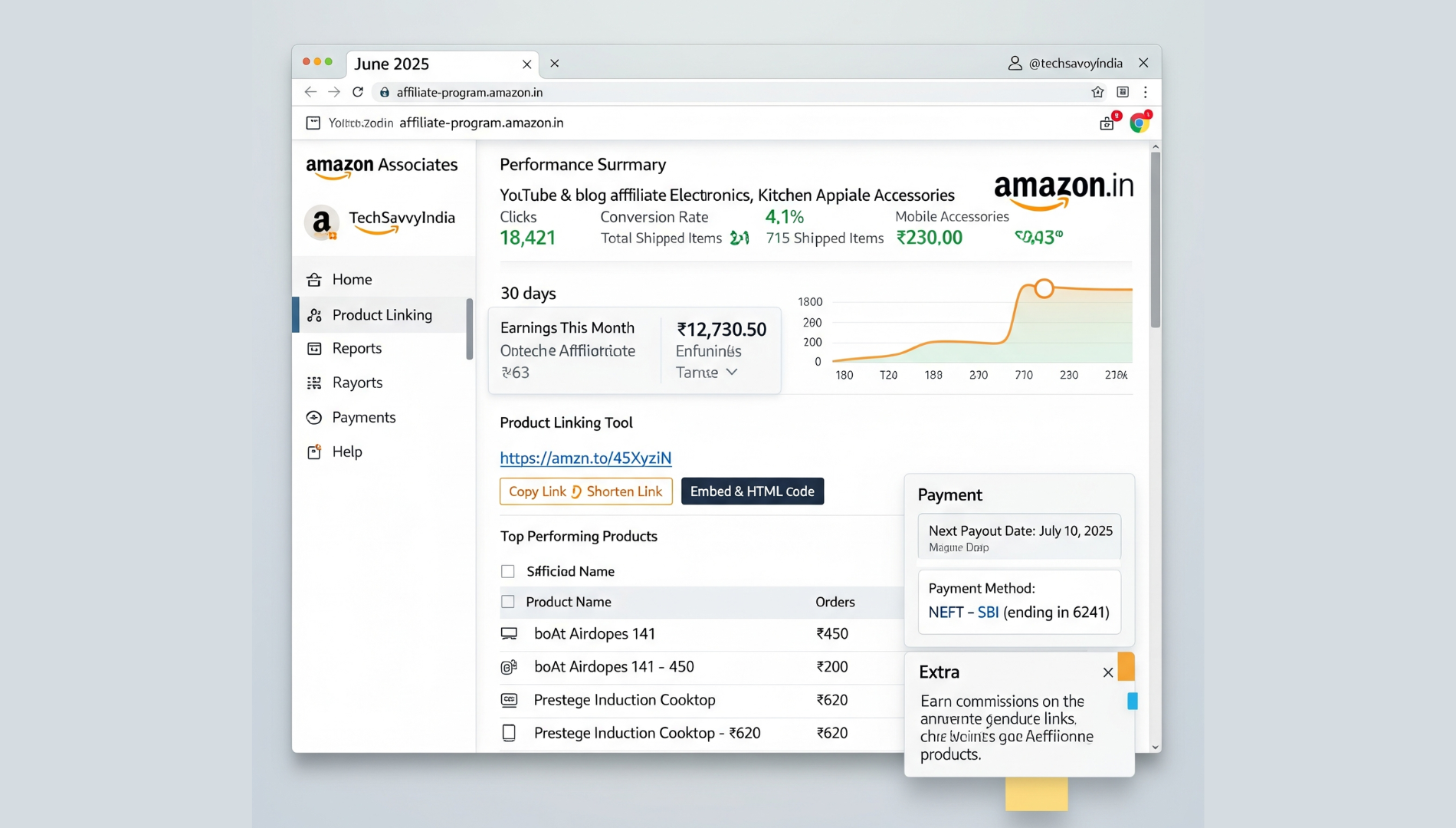Click the Clicks value 18,421
Screen dimensions: 1456x828
tap(527, 238)
